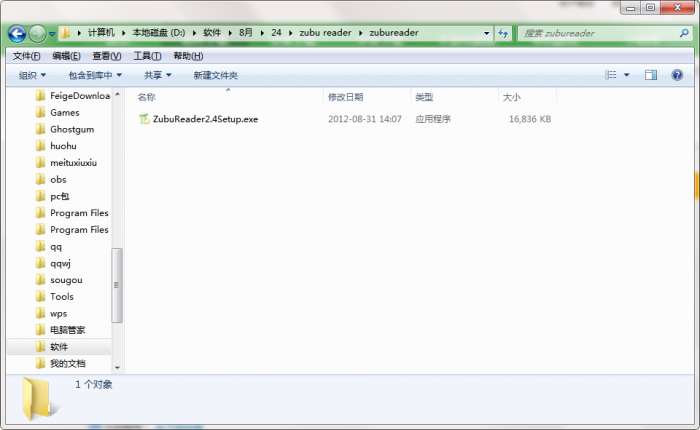Open the 帮助(H) menu
The image size is (700, 430).
click(x=188, y=56)
